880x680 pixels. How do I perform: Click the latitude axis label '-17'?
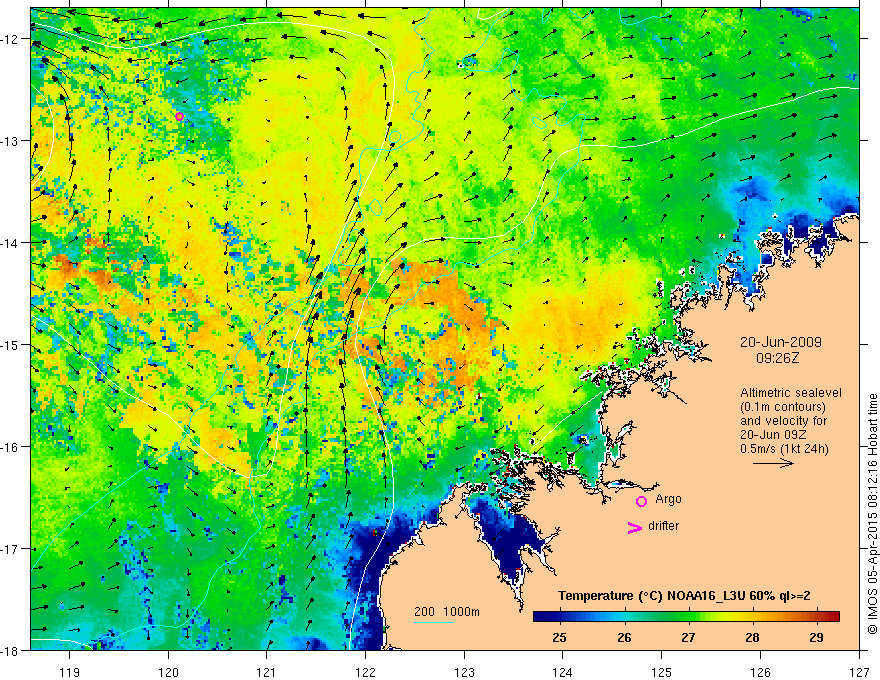pyautogui.click(x=11, y=548)
